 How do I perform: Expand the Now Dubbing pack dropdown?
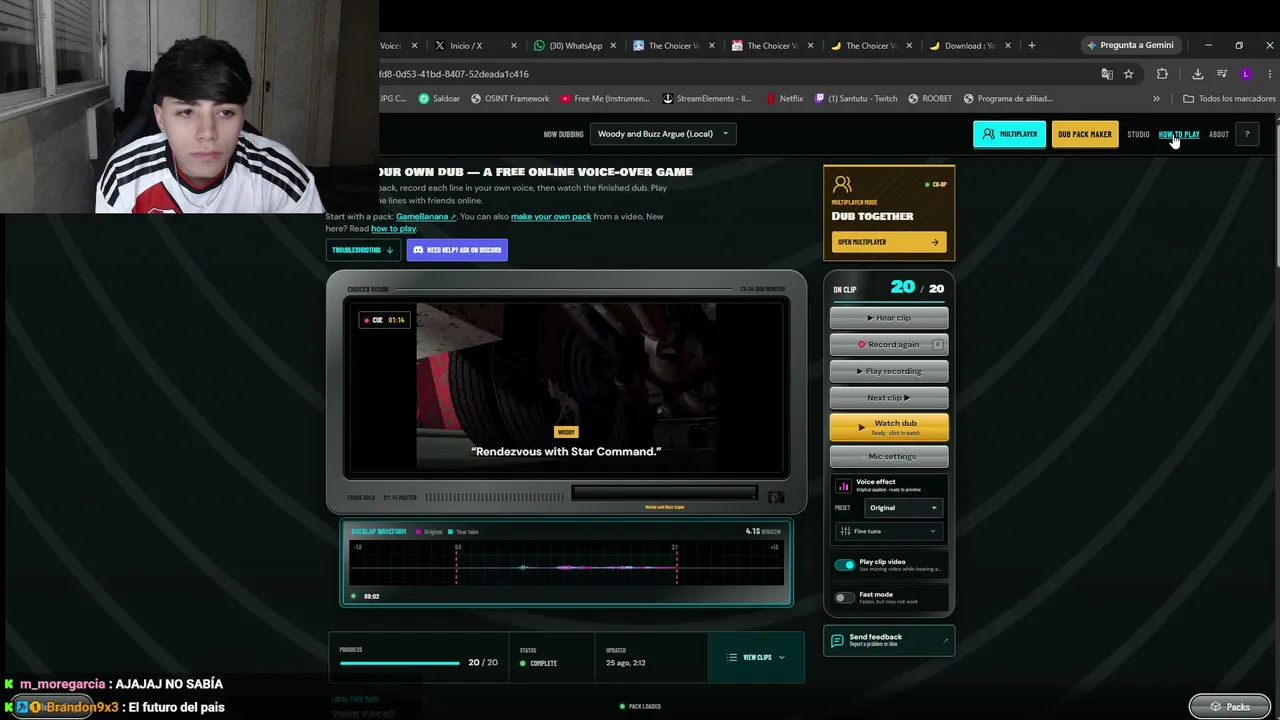click(x=663, y=134)
